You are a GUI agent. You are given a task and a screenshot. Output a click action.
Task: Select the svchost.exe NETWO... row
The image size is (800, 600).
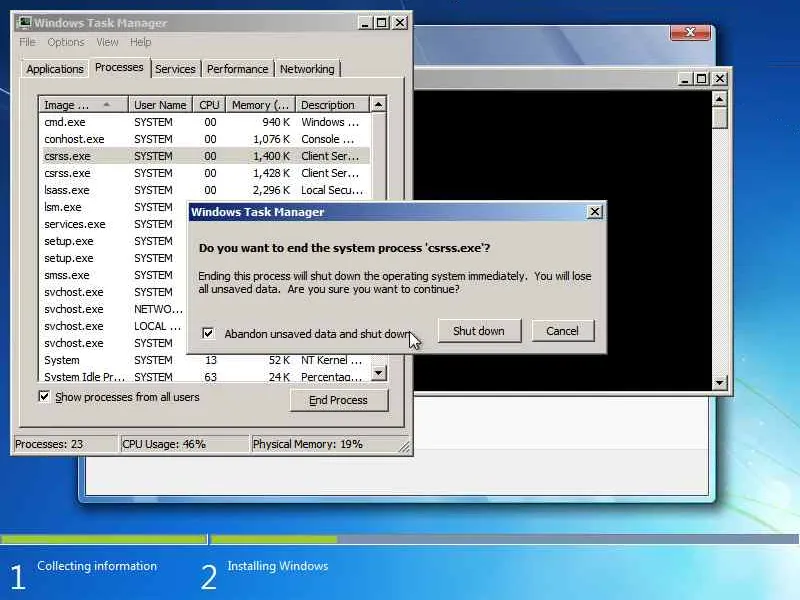[113, 309]
